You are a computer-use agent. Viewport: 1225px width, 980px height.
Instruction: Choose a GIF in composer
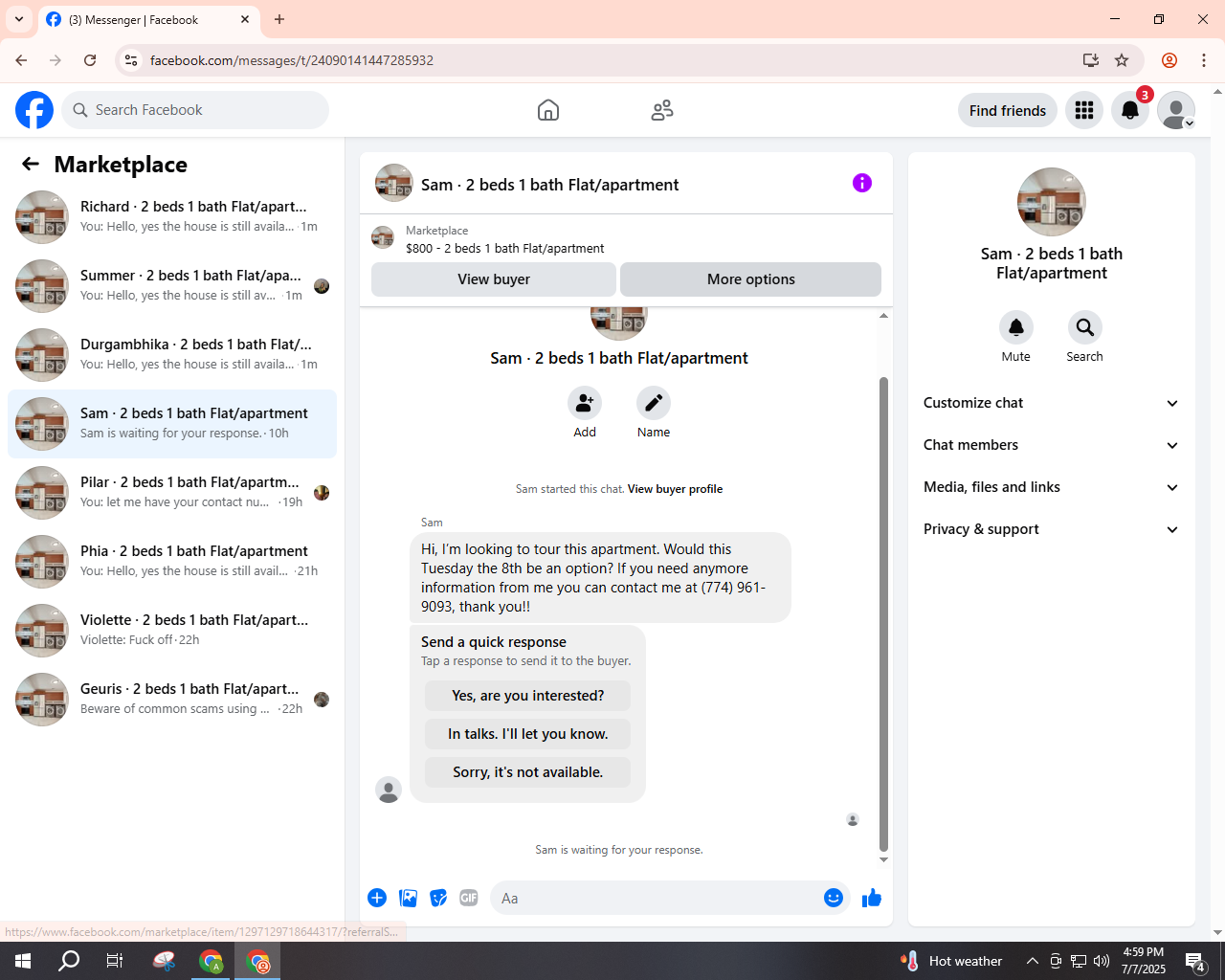pos(469,898)
